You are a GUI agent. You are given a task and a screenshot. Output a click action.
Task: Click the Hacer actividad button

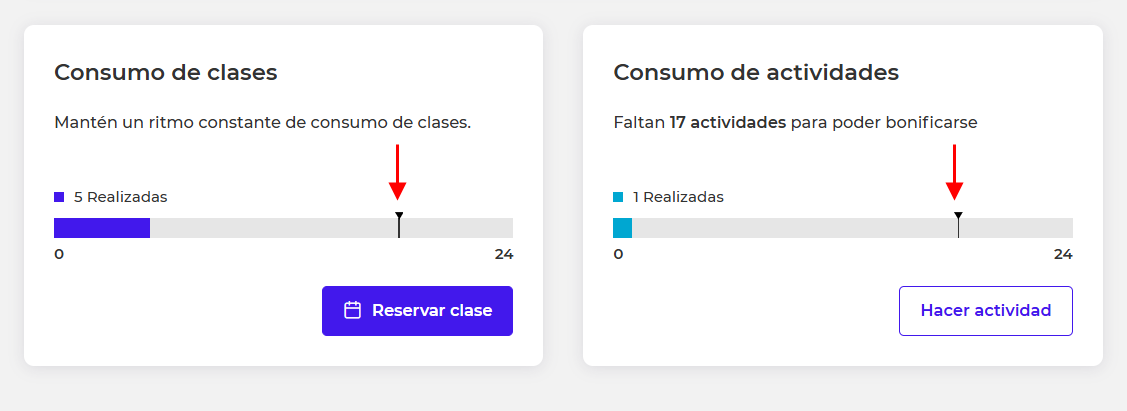(x=985, y=311)
